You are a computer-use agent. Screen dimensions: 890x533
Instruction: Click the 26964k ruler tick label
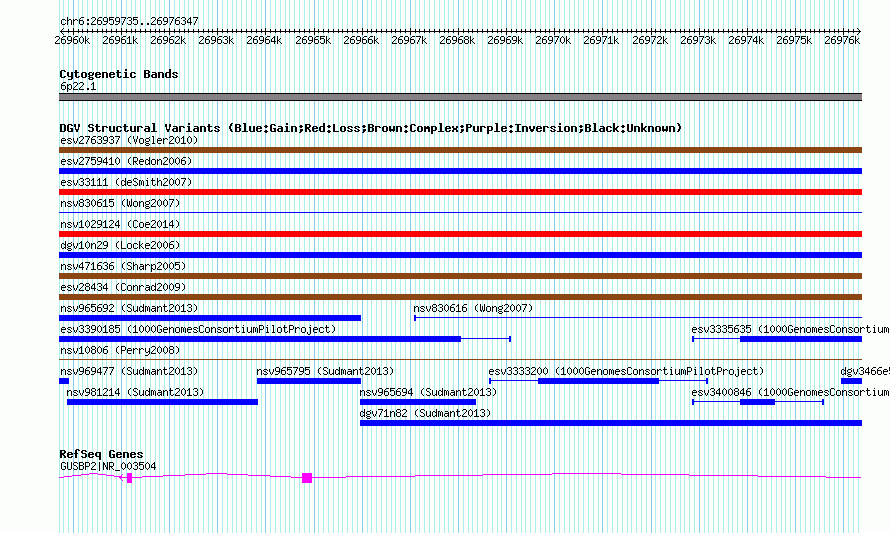coord(264,40)
